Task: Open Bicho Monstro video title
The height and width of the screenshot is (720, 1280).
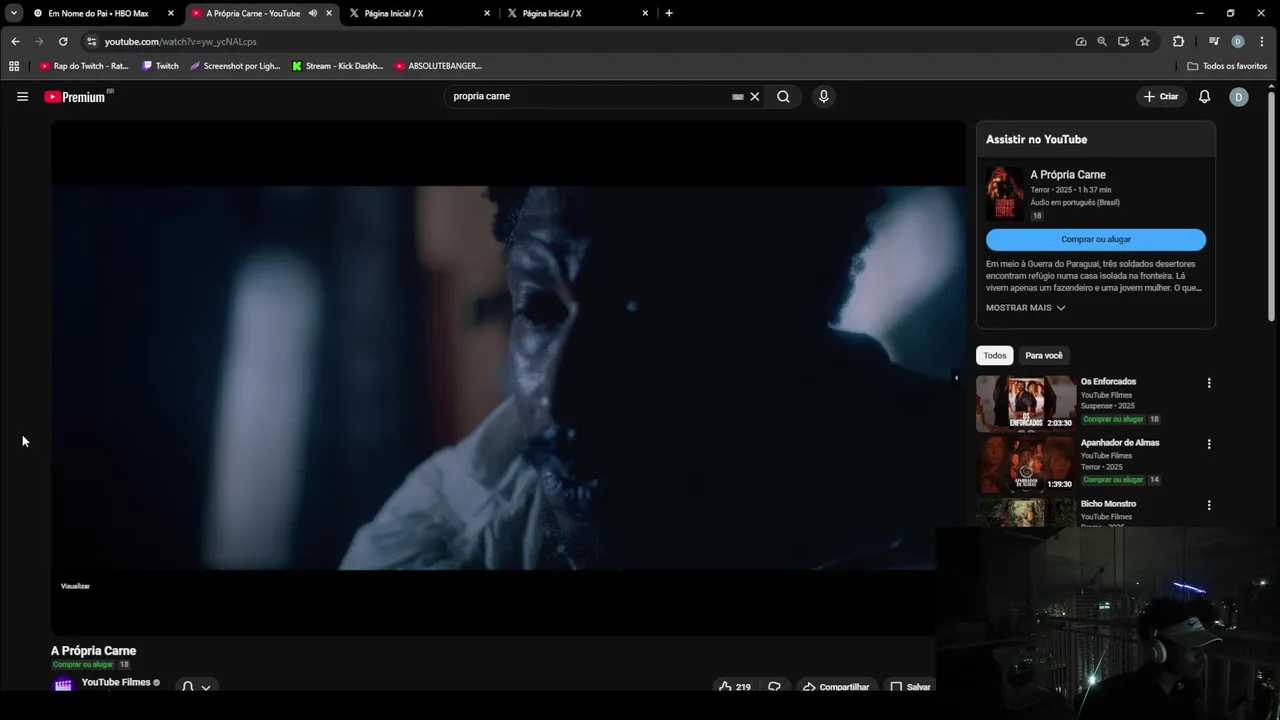Action: point(1108,504)
